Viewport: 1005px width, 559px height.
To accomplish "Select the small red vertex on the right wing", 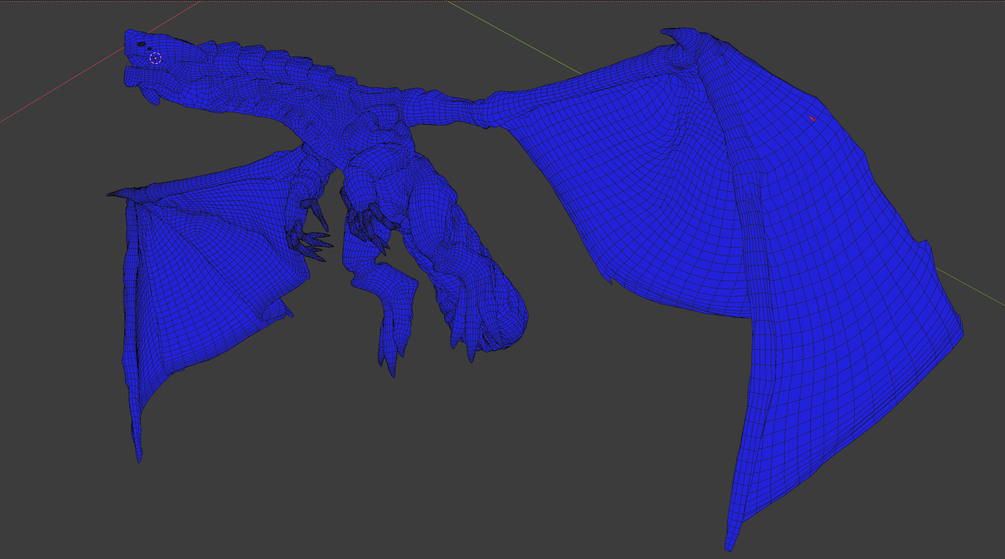I will tap(812, 119).
